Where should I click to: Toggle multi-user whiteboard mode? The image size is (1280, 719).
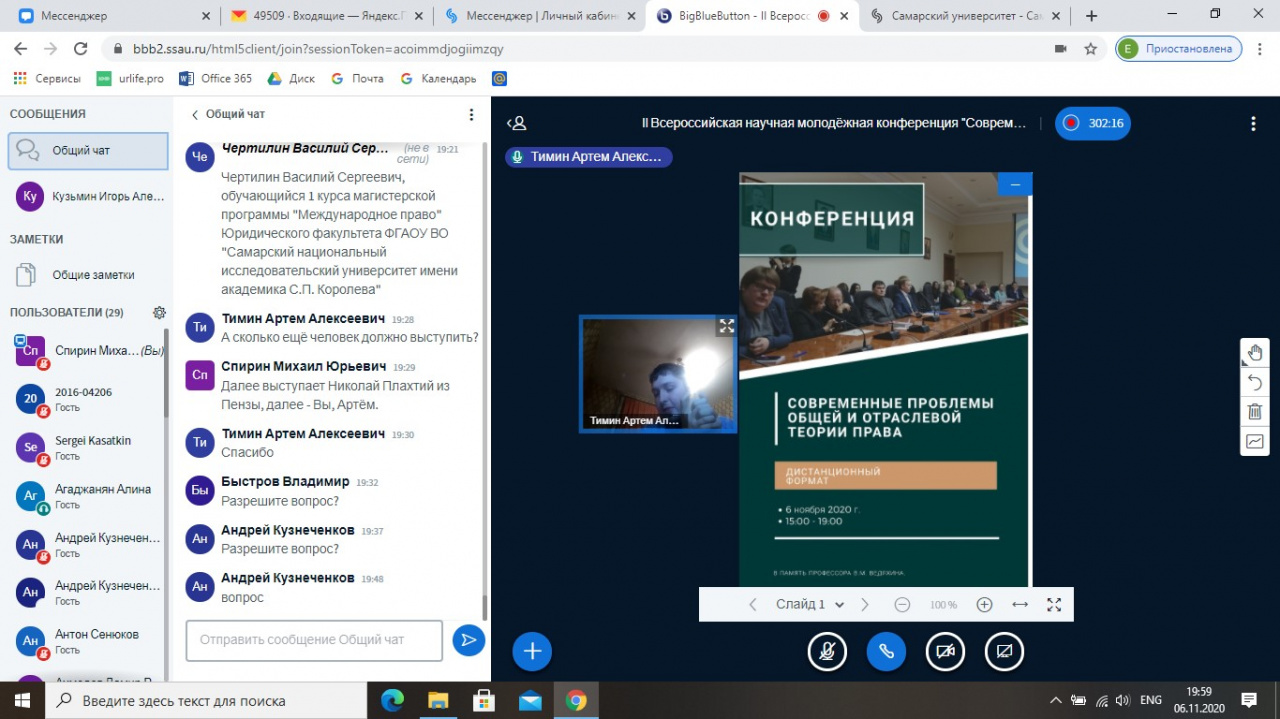(x=1255, y=441)
